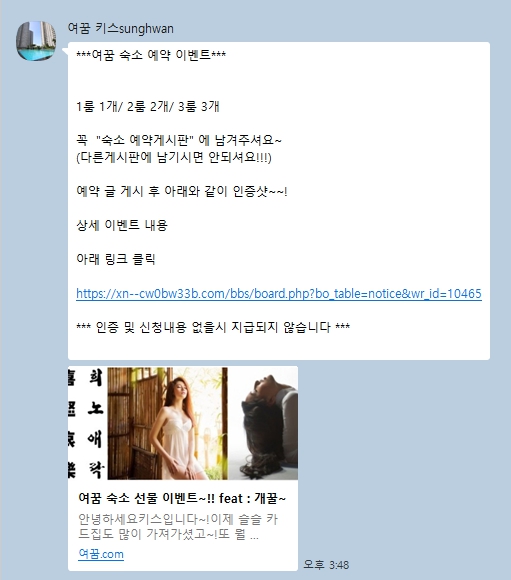
Task: Click the sender name 여꿈 키스sunghwan
Action: click(x=121, y=28)
